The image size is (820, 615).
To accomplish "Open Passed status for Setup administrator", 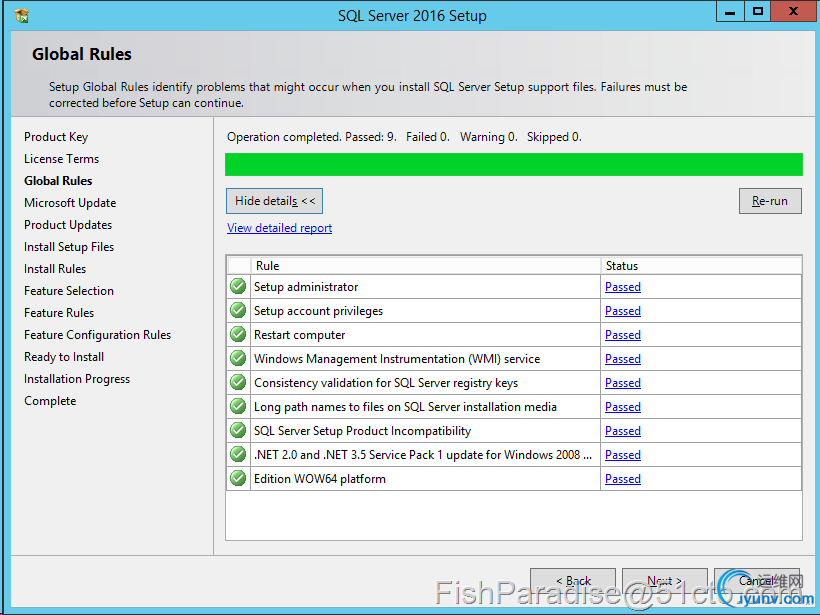I will [x=622, y=287].
